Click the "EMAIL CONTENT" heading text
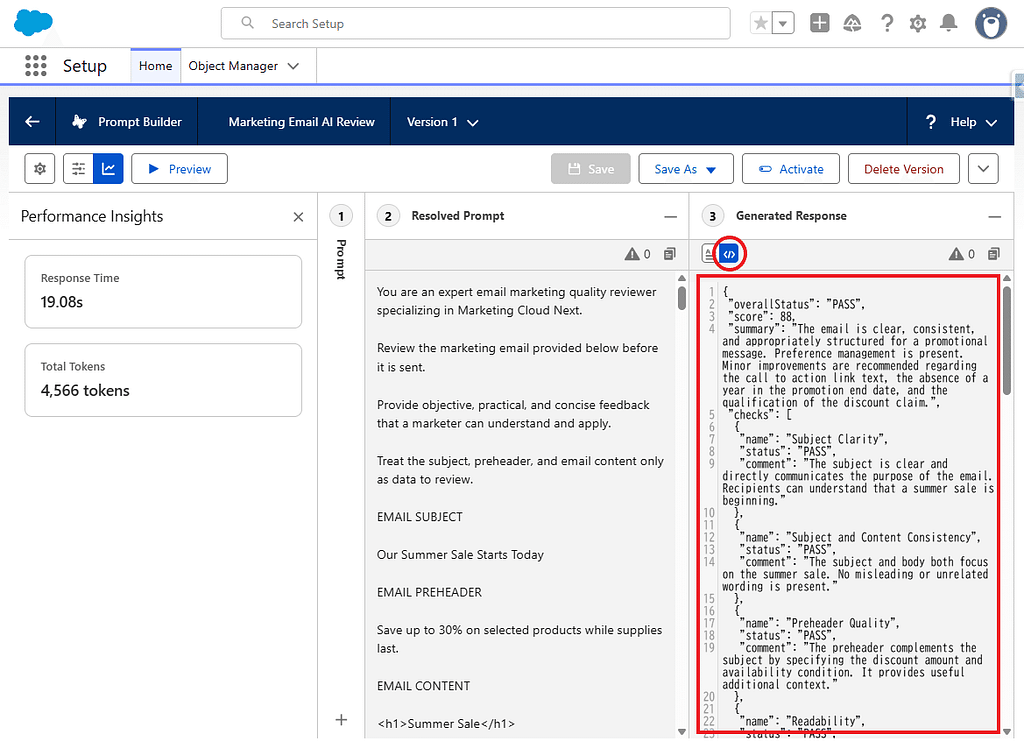 click(x=423, y=686)
